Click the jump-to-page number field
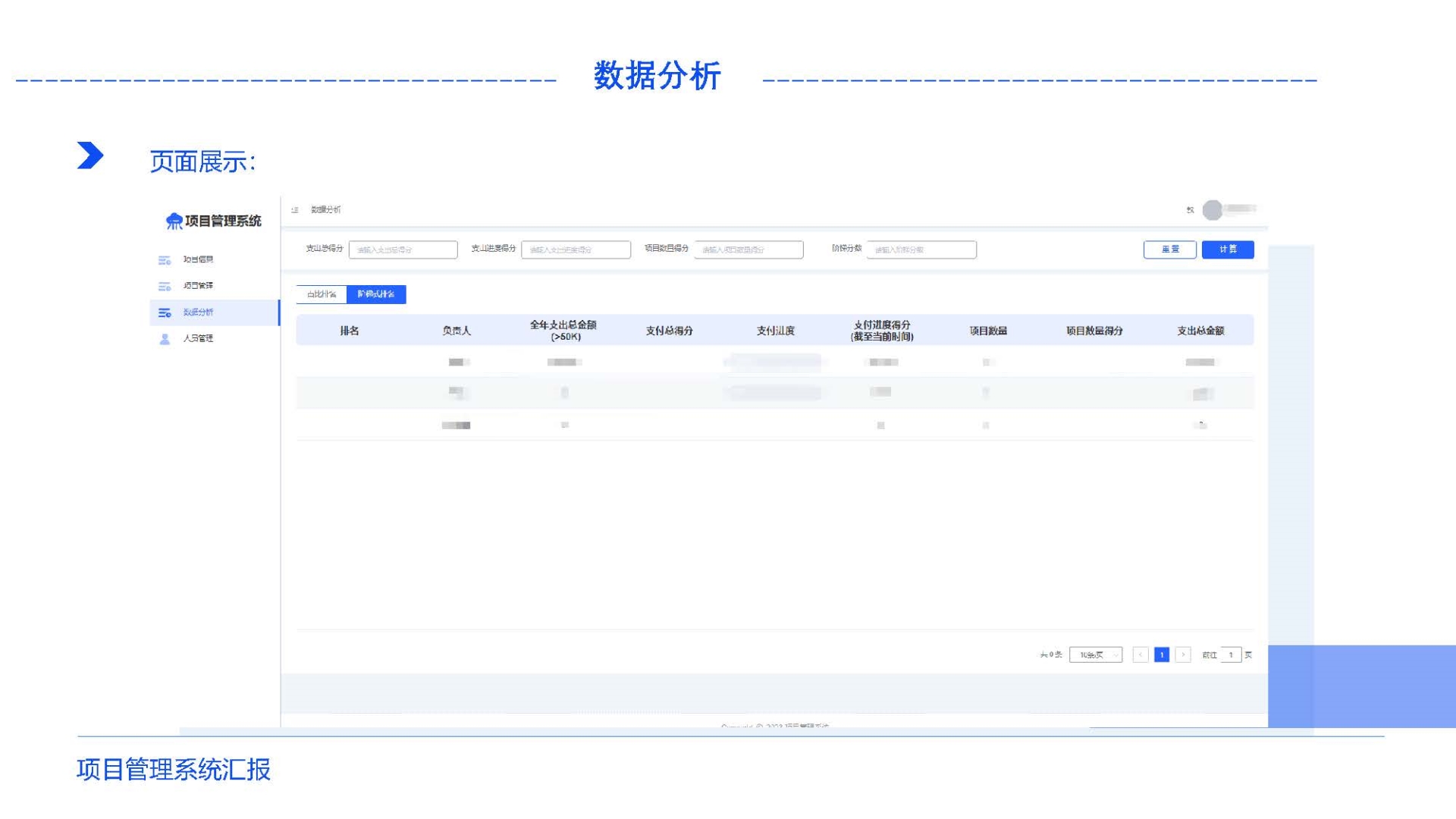 tap(1231, 654)
